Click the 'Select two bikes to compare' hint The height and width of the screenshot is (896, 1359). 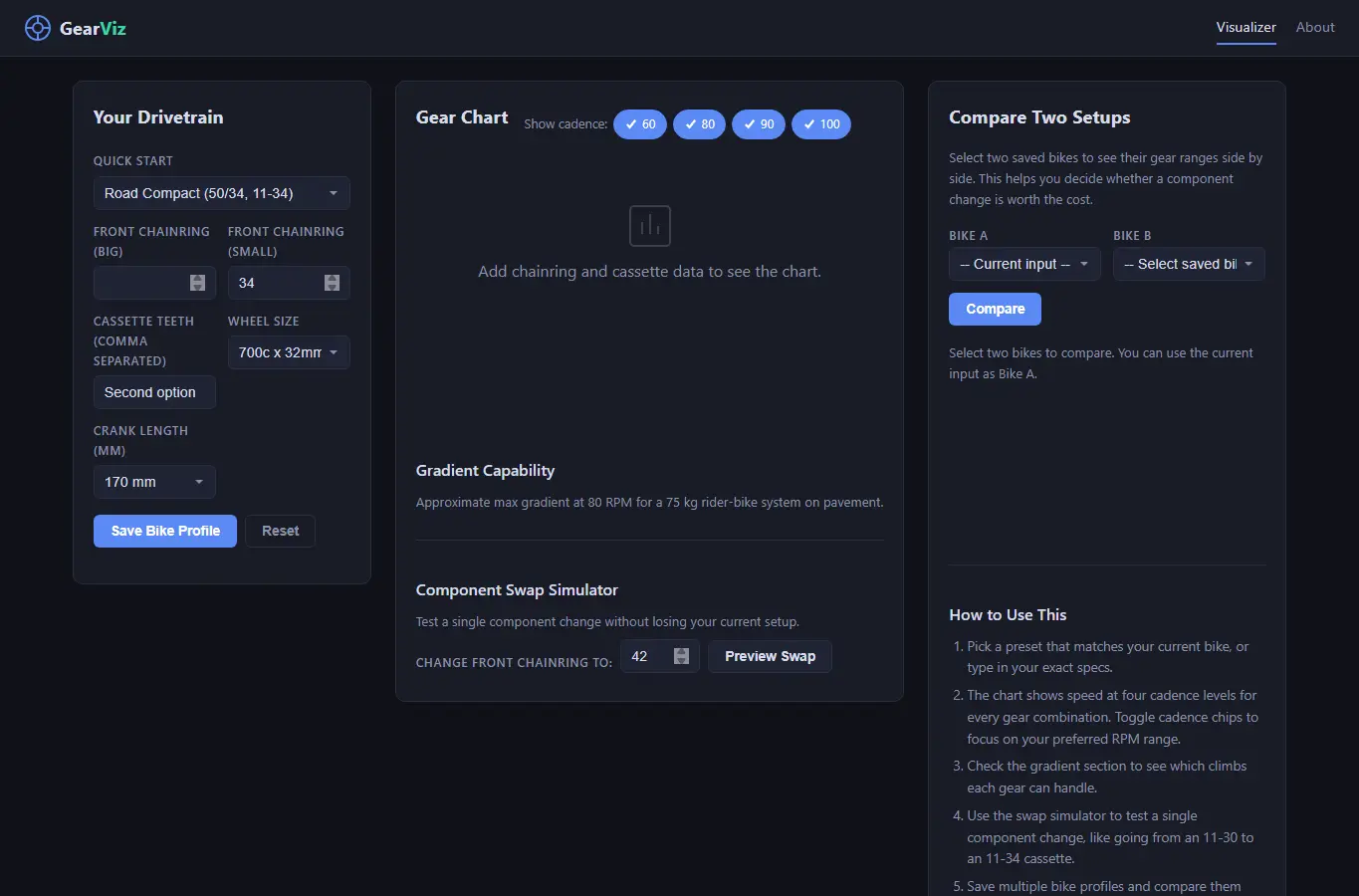1101,363
